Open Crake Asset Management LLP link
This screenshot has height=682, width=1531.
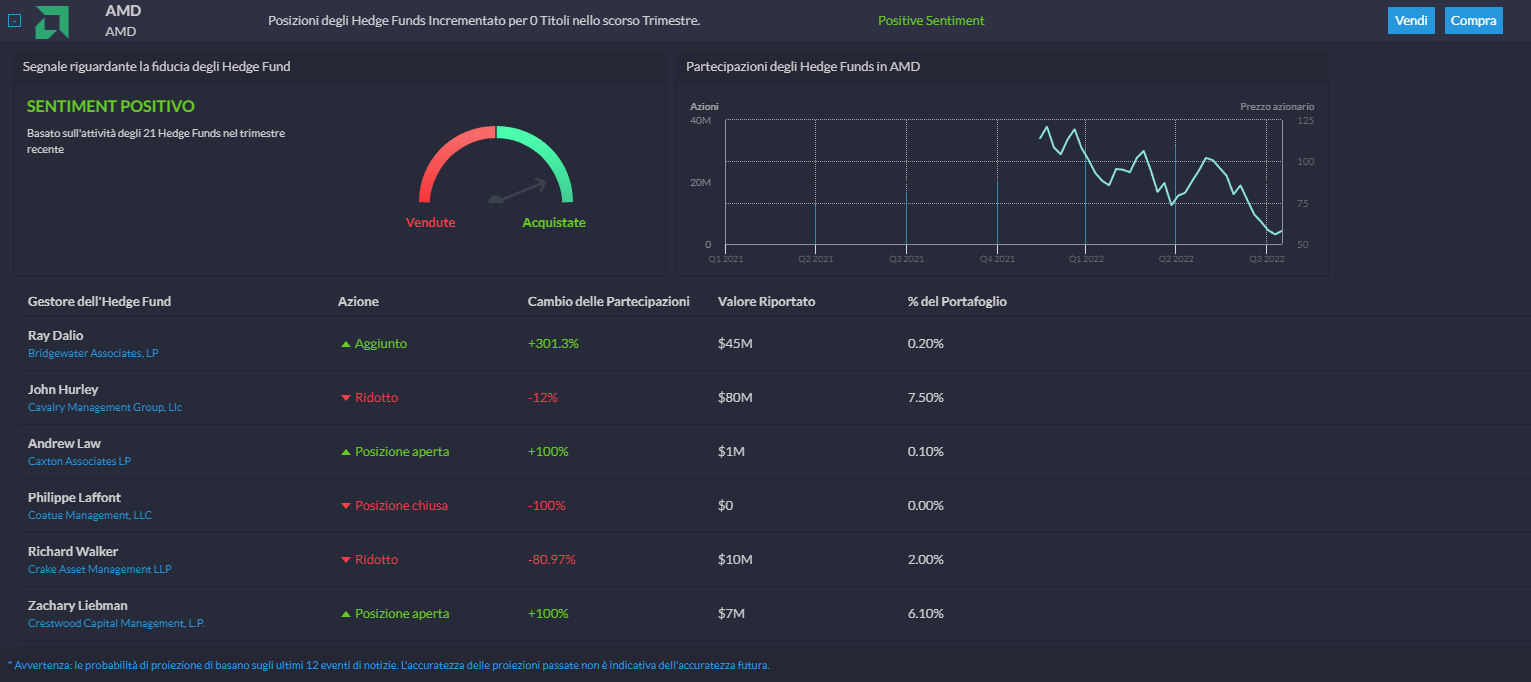(x=100, y=569)
